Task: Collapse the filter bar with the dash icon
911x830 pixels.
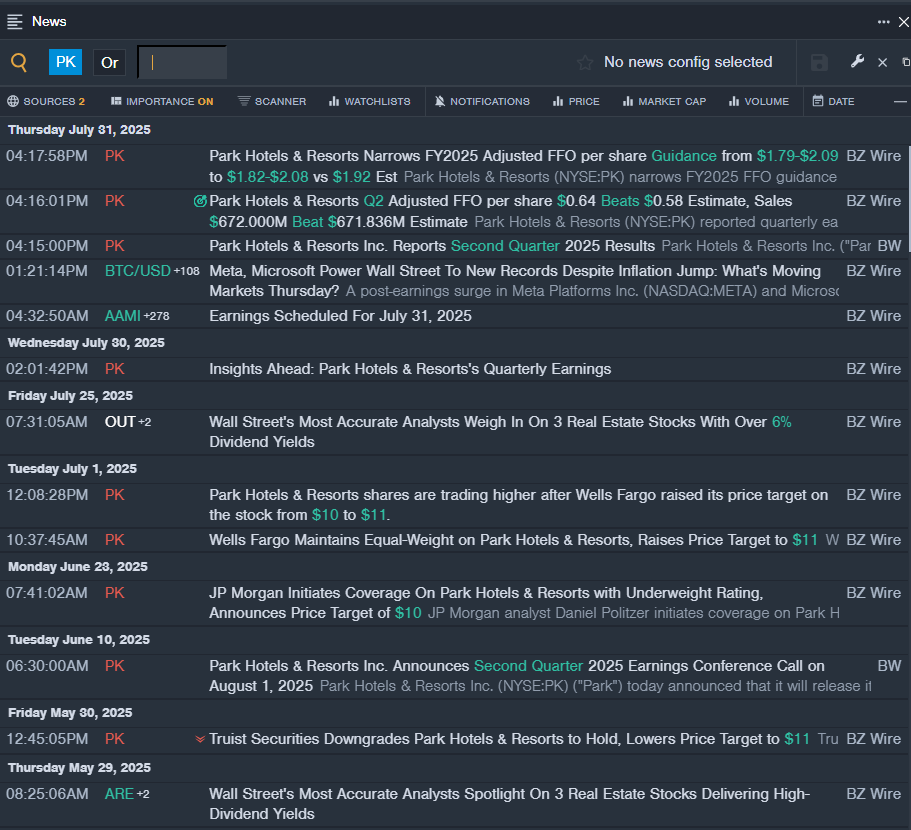Action: [x=900, y=102]
